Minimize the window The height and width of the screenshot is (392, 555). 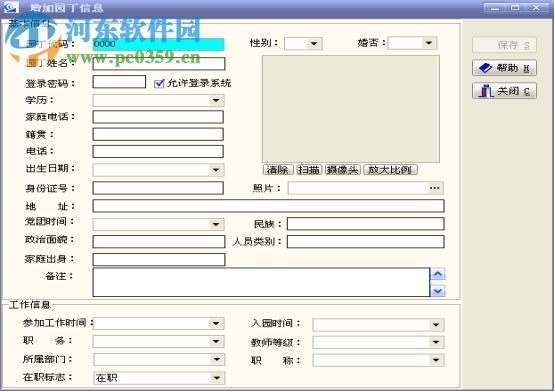point(494,7)
